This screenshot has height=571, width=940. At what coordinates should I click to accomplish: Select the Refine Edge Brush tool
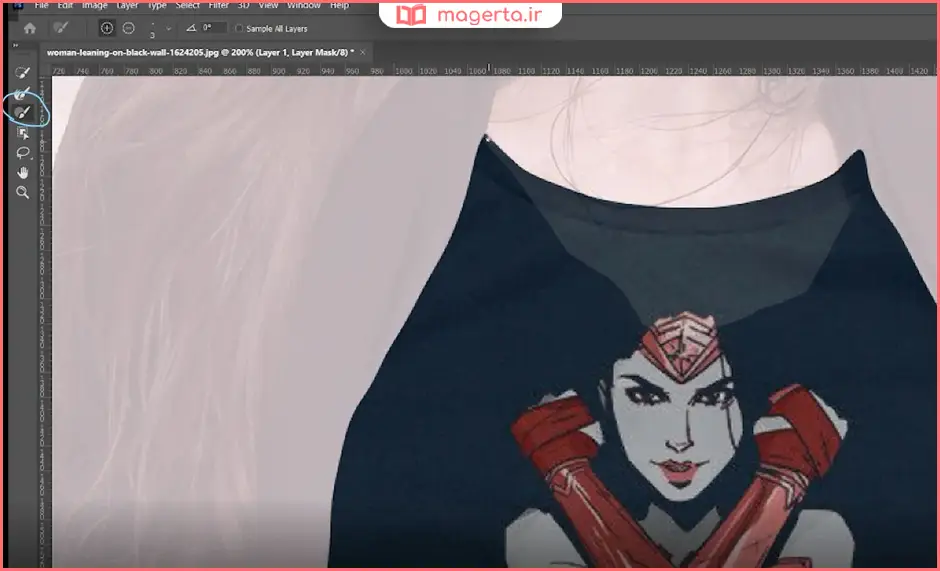pyautogui.click(x=22, y=93)
